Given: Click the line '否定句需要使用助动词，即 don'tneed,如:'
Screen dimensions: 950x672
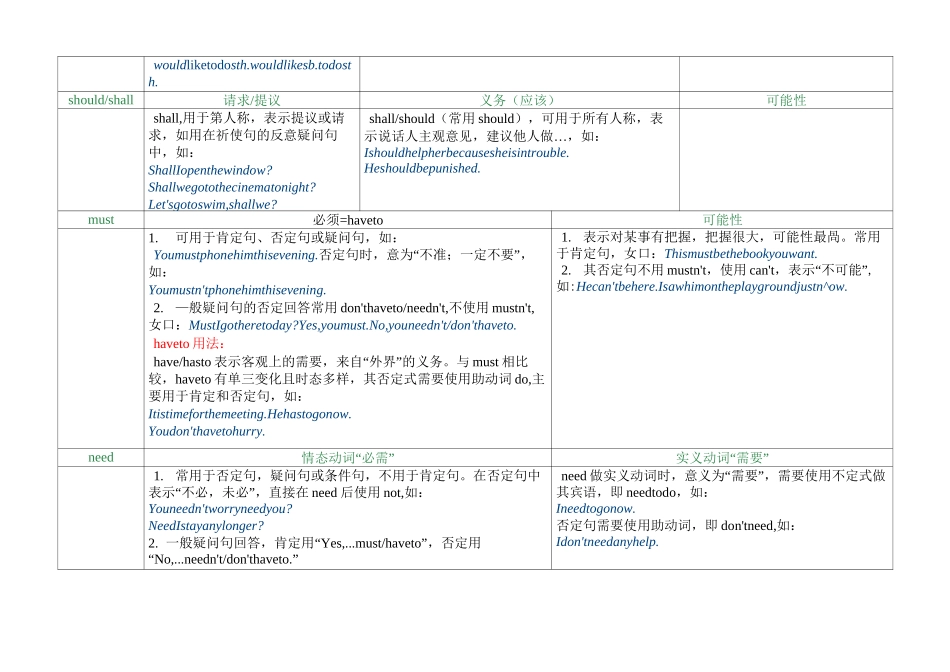Looking at the screenshot, I should 676,525.
